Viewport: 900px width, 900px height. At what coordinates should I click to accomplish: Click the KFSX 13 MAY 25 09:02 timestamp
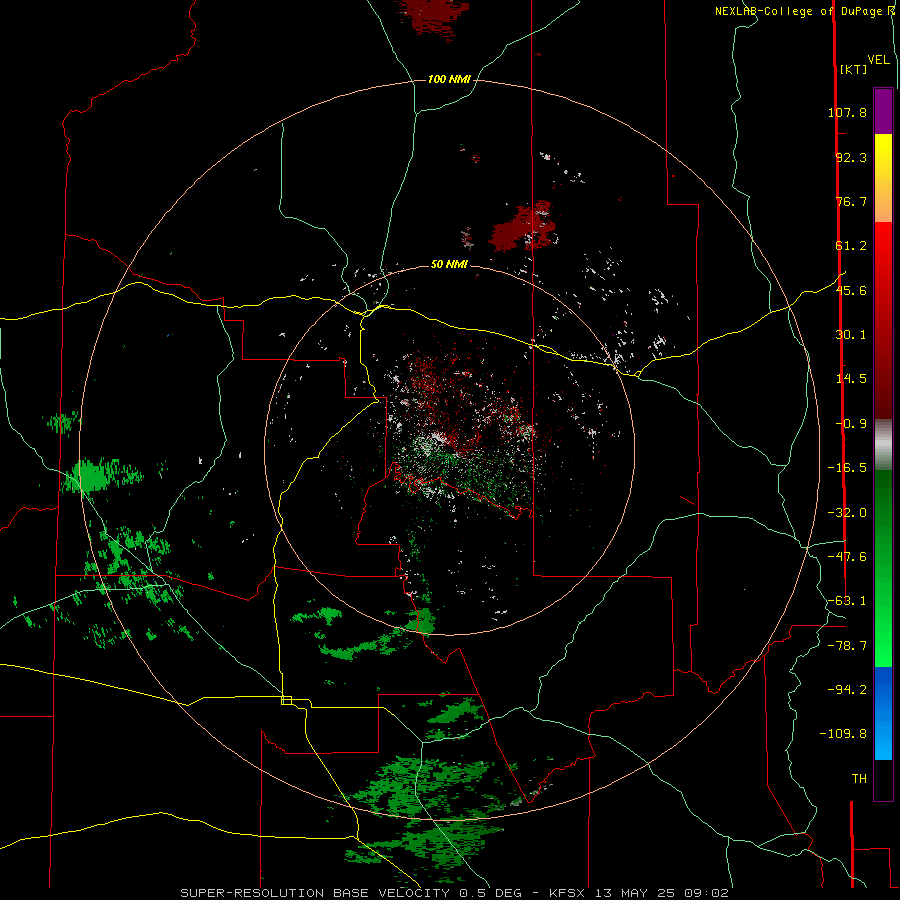[x=639, y=893]
